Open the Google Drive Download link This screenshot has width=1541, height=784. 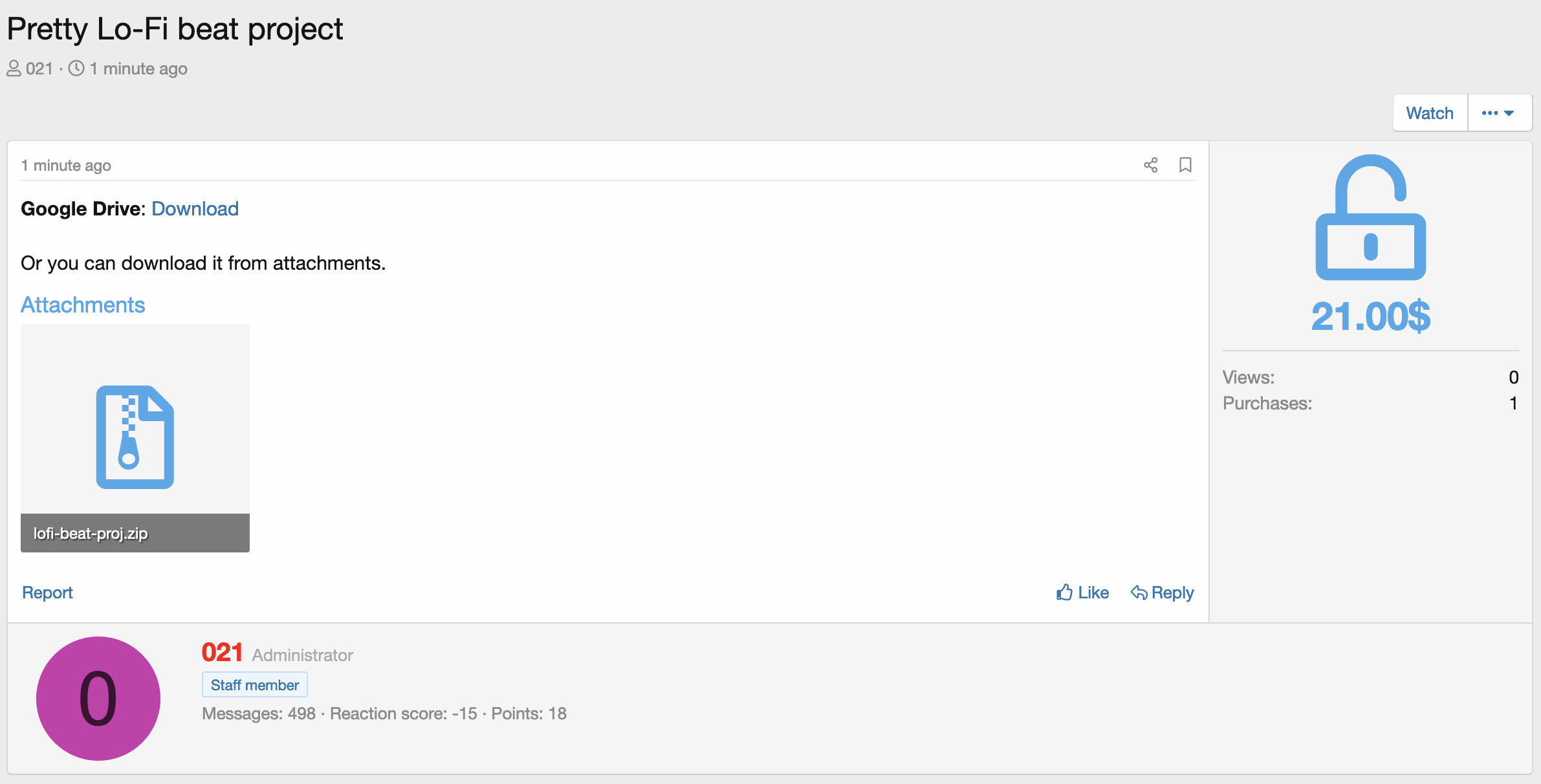point(195,209)
